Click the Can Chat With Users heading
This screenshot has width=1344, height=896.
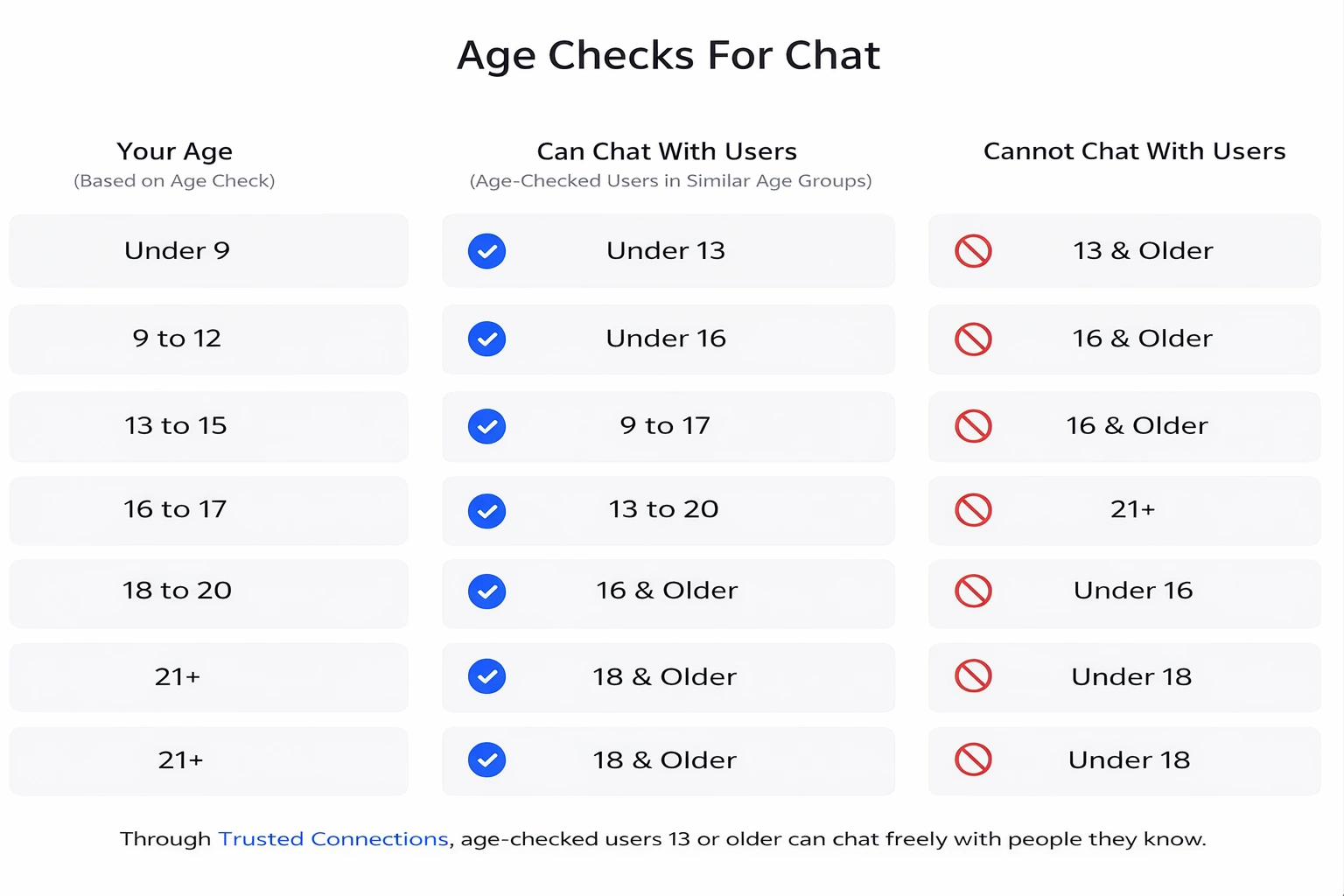click(667, 151)
